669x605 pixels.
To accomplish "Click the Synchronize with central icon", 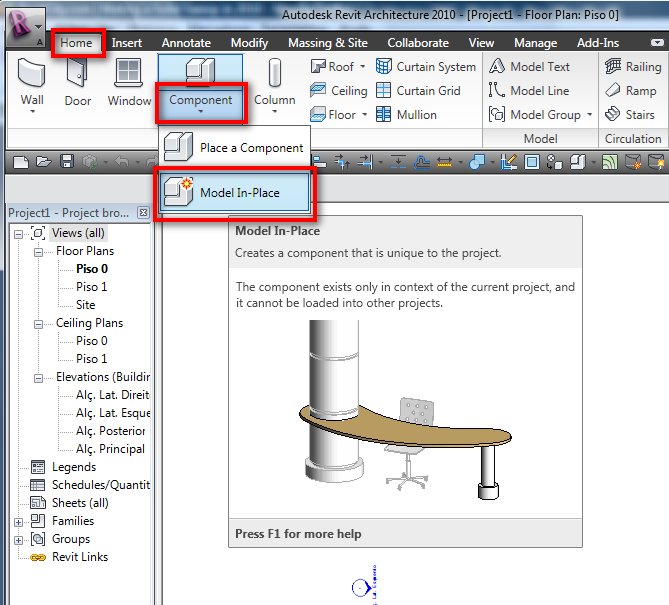I will pyautogui.click(x=90, y=162).
